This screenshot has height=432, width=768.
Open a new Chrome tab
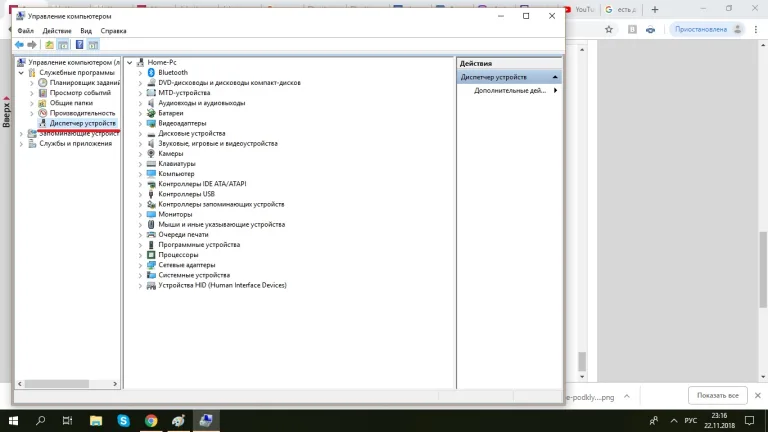(x=655, y=9)
